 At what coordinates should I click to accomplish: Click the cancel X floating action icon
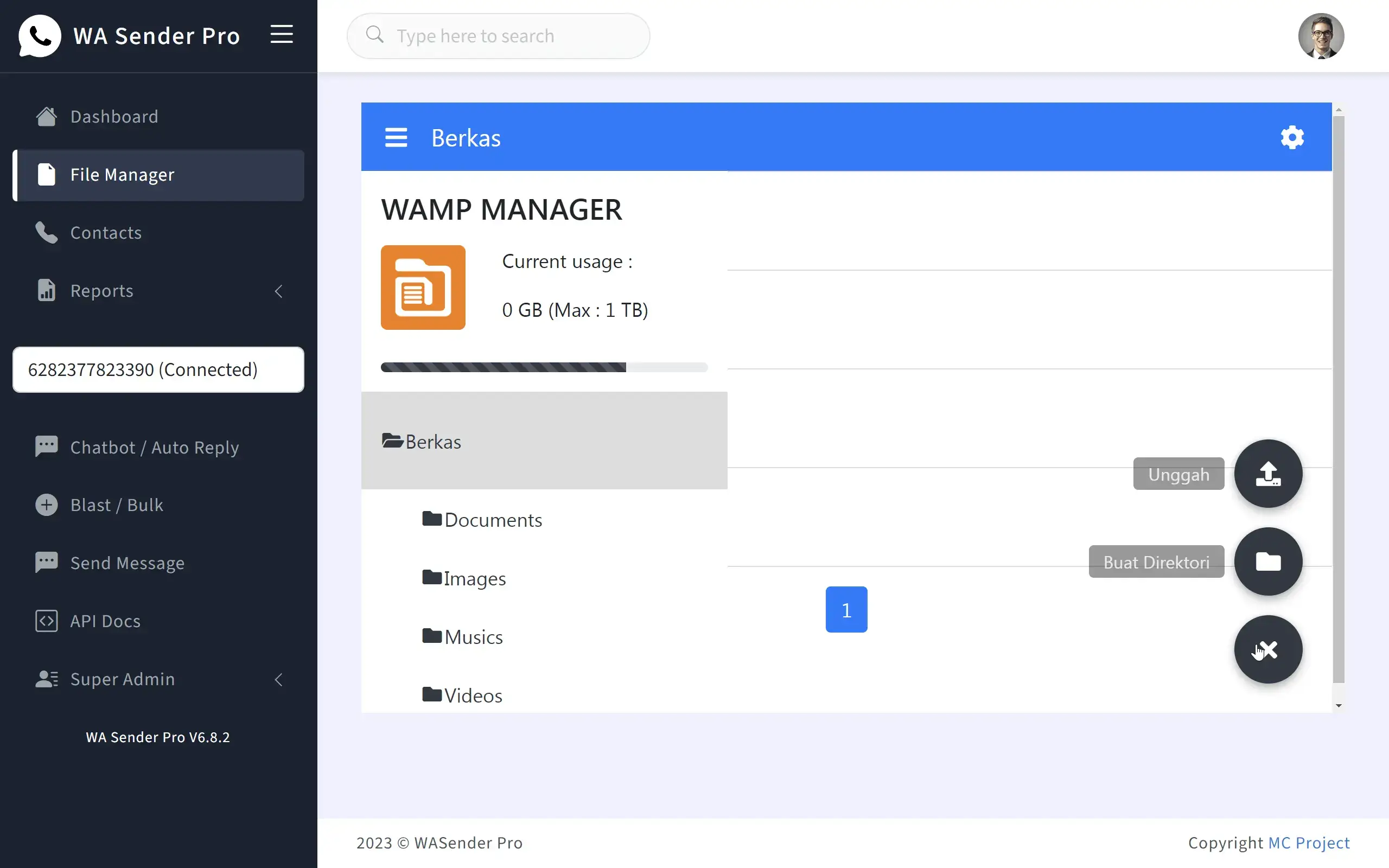click(x=1268, y=649)
